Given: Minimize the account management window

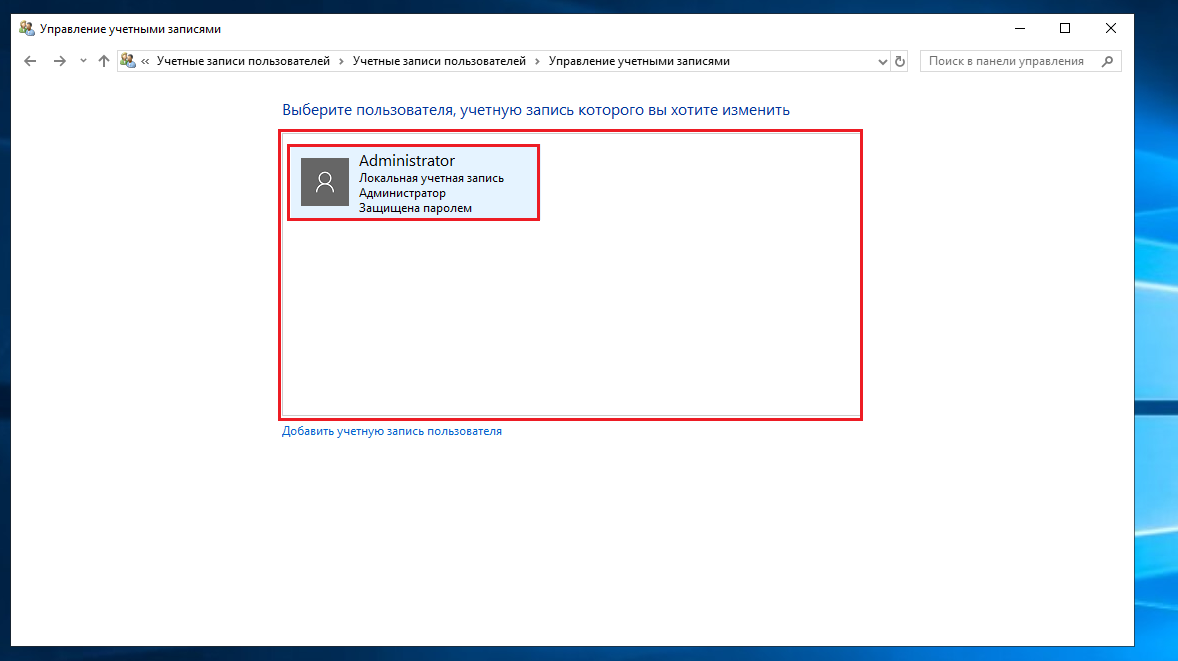Looking at the screenshot, I should (1019, 29).
